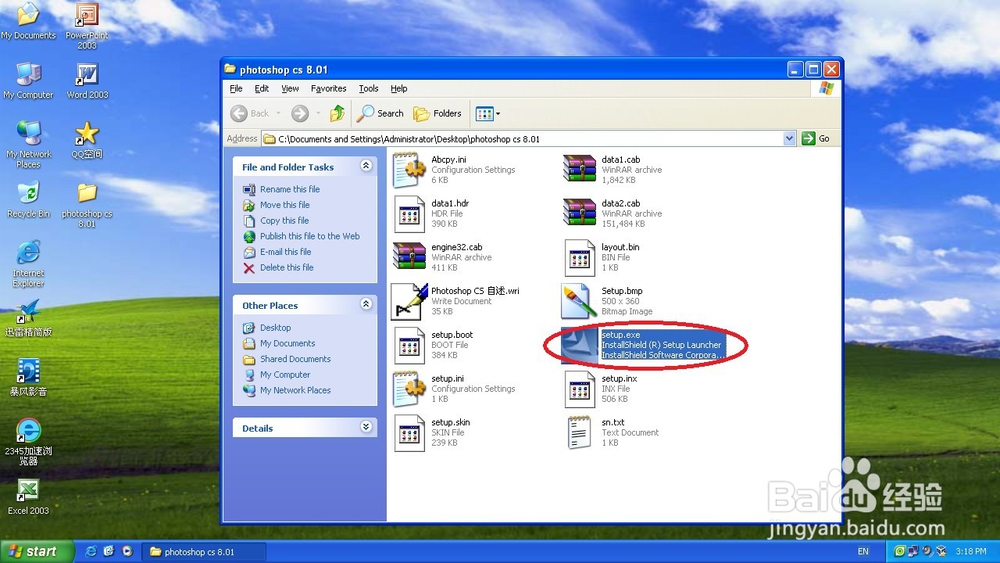Click the Folders toolbar button

click(438, 113)
